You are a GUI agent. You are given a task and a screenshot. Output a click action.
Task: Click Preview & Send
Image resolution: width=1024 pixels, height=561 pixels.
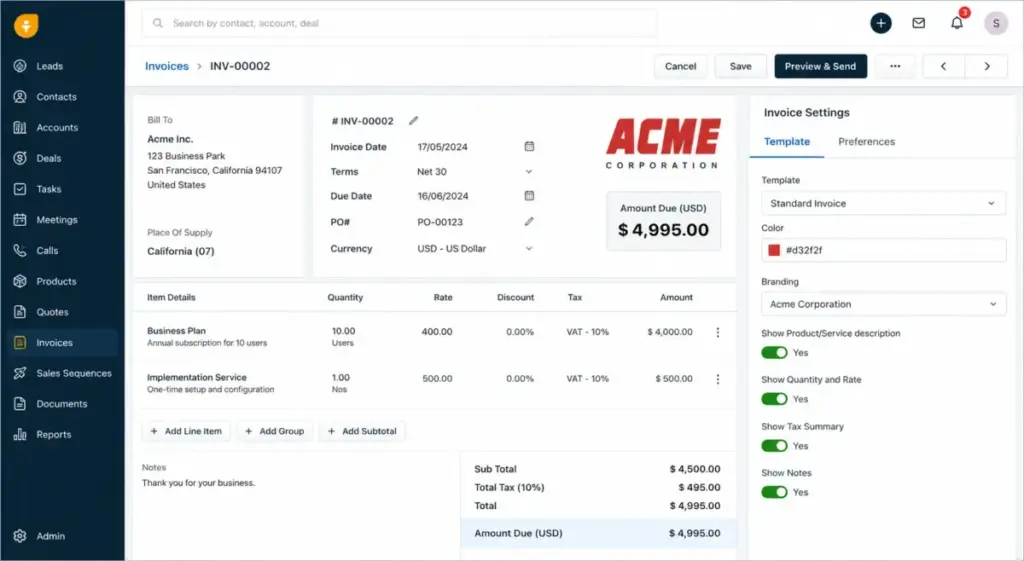[x=820, y=66]
